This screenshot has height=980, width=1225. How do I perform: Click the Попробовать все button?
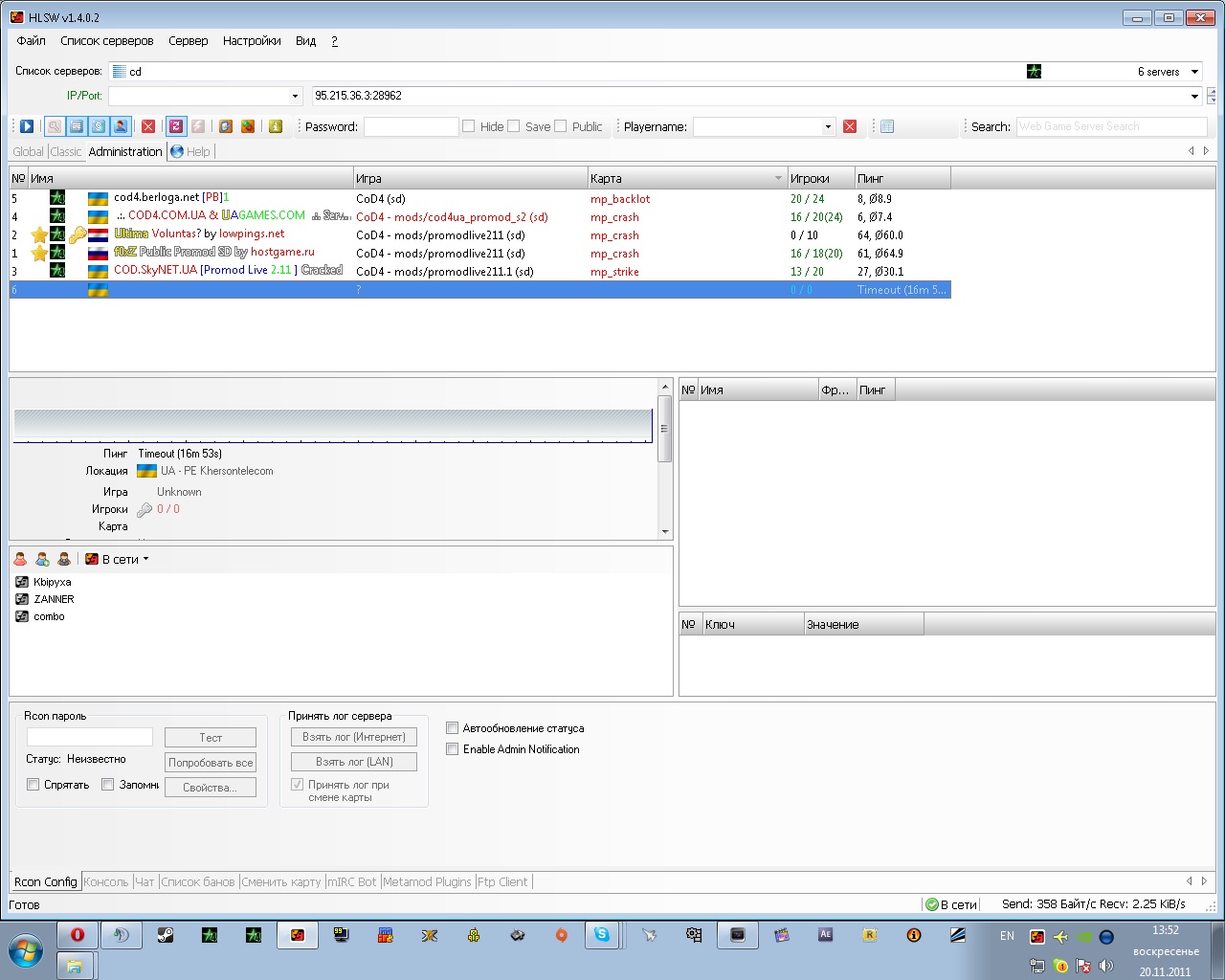click(211, 763)
